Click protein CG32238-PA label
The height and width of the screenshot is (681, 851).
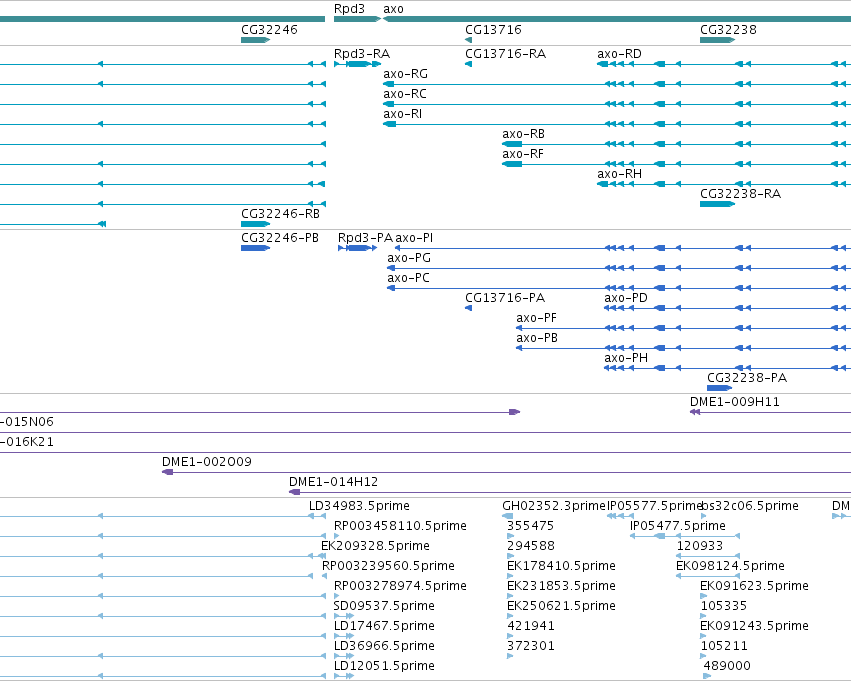coord(747,378)
